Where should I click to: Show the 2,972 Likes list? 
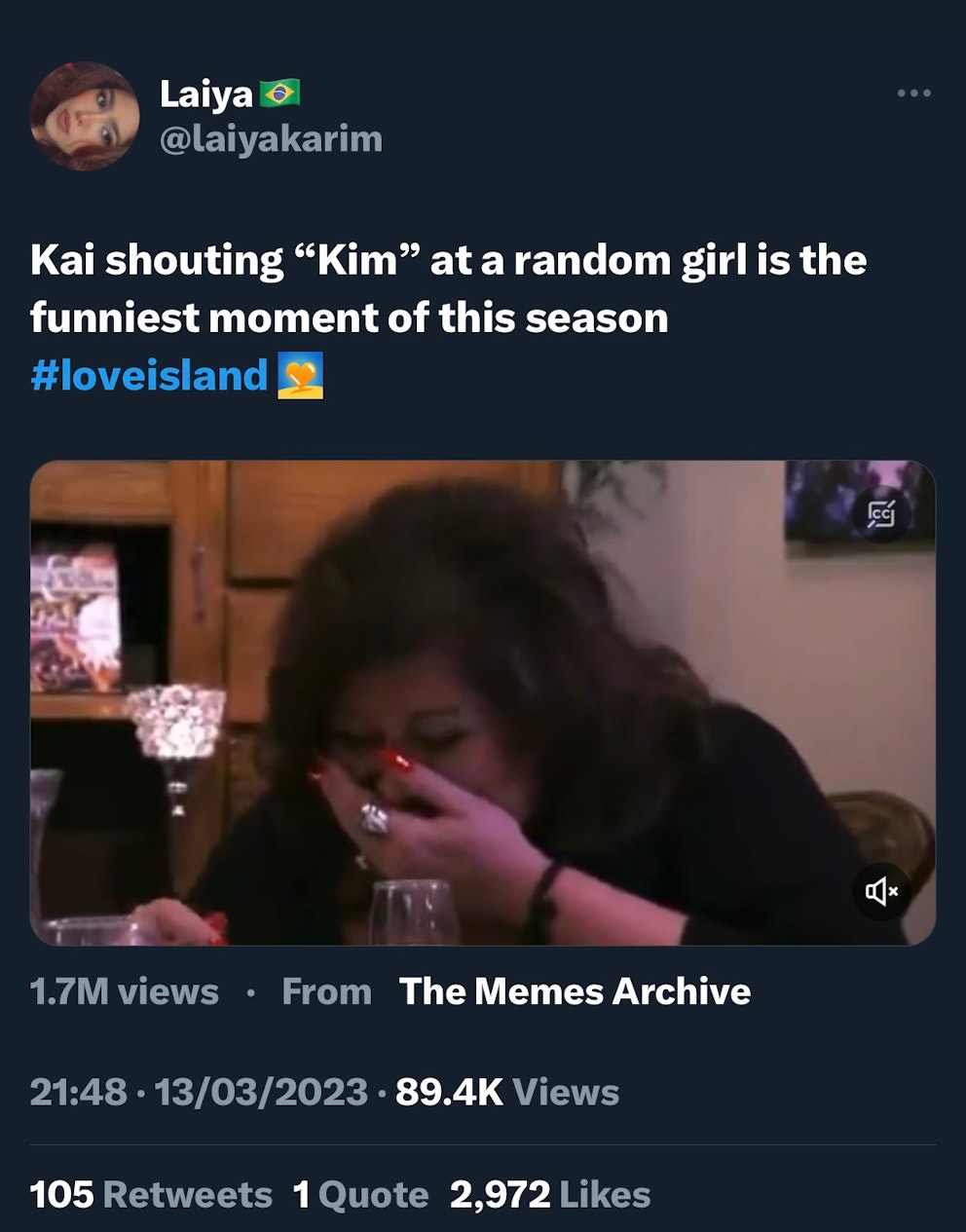pyautogui.click(x=550, y=1195)
